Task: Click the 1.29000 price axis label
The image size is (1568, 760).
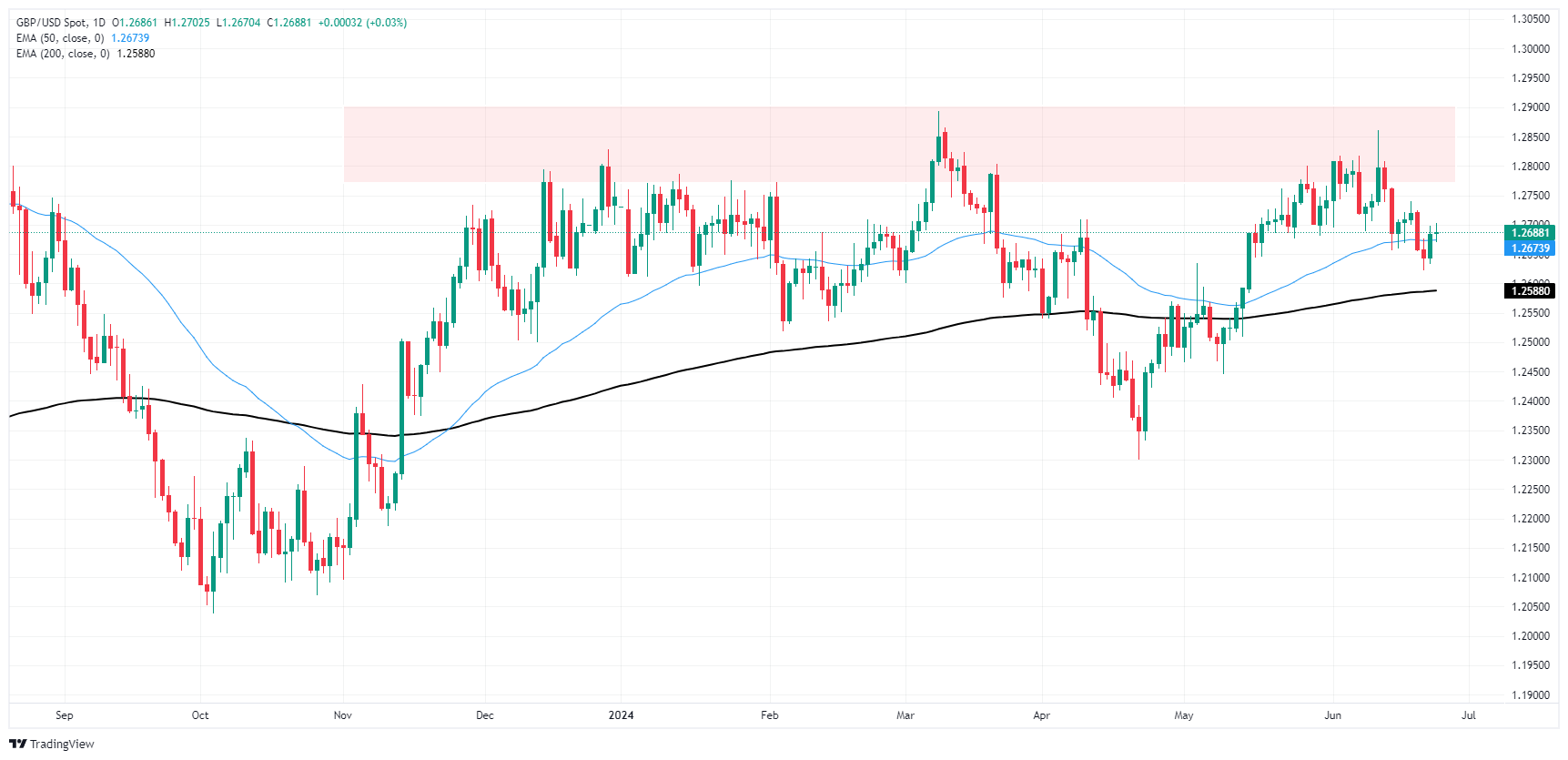Action: click(1530, 107)
